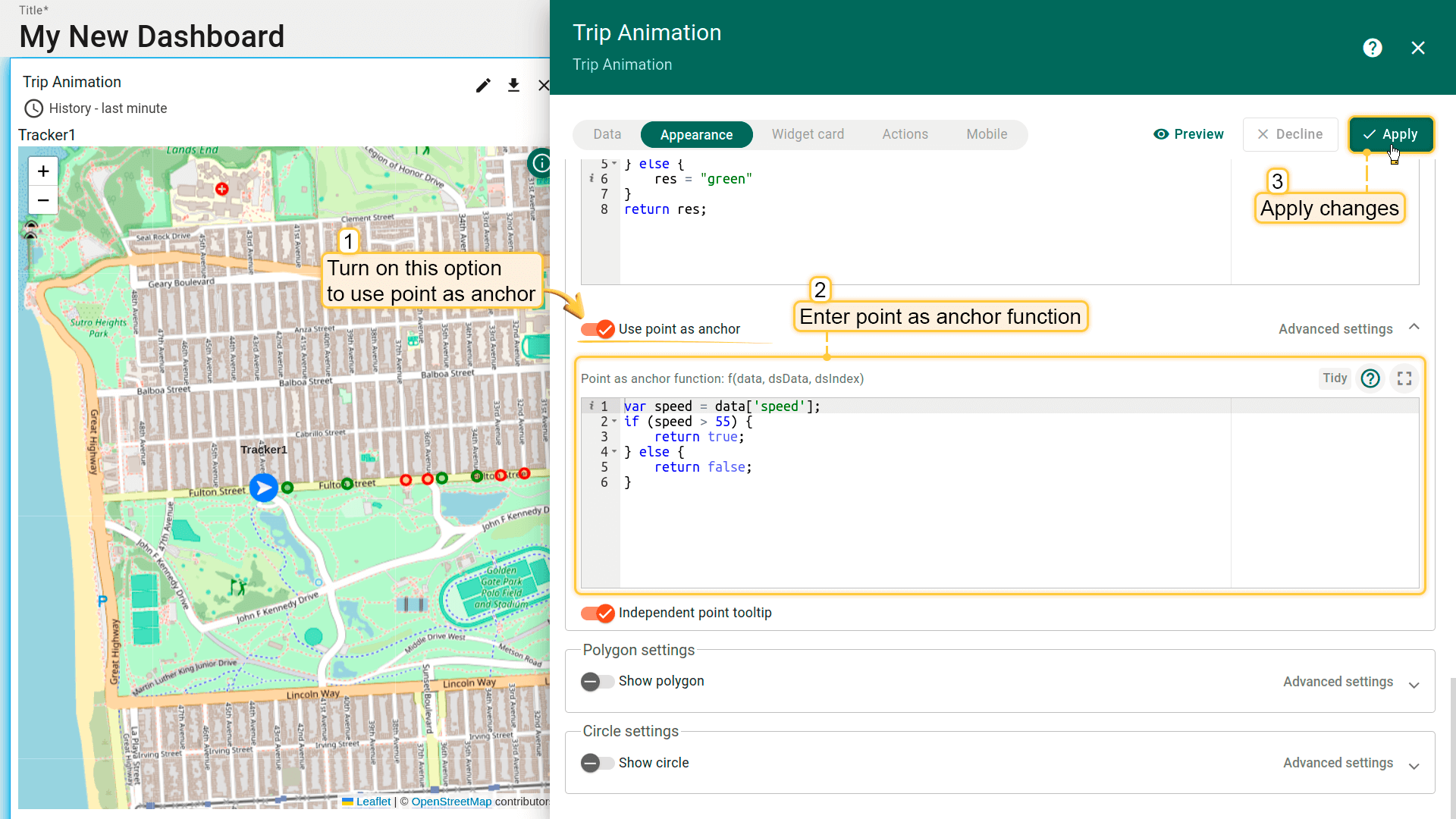Zoom in on the map
Screen dimensions: 1456x819
point(43,171)
